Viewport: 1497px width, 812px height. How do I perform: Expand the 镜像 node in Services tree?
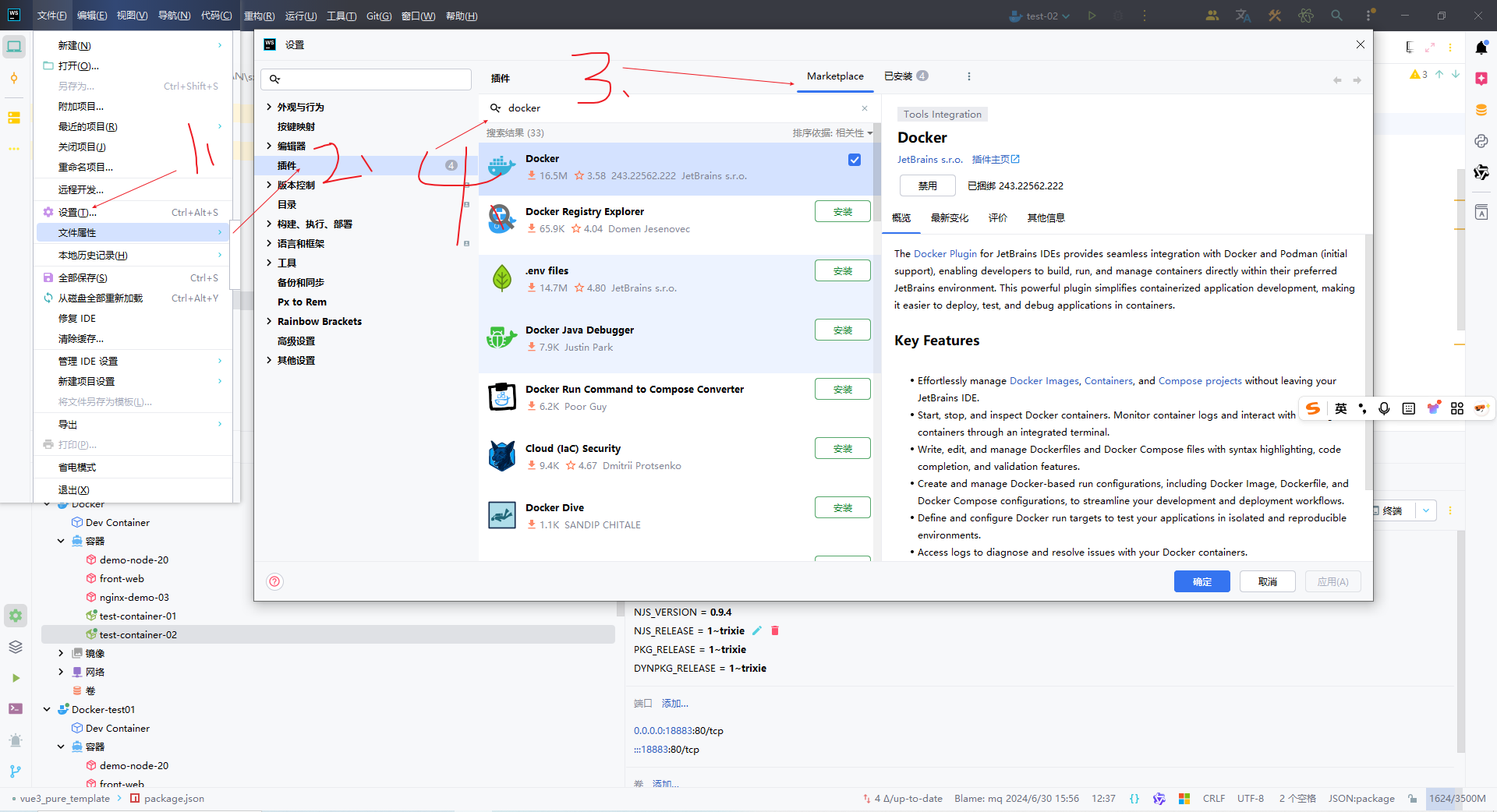pos(61,653)
